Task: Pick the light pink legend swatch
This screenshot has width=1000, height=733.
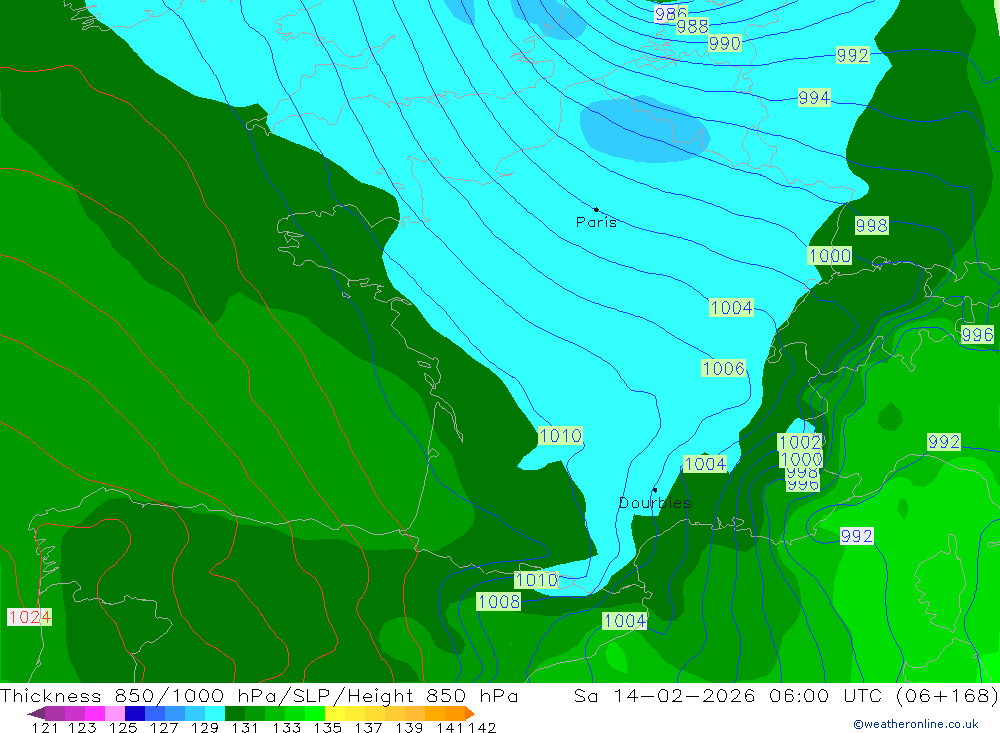Action: tap(115, 713)
